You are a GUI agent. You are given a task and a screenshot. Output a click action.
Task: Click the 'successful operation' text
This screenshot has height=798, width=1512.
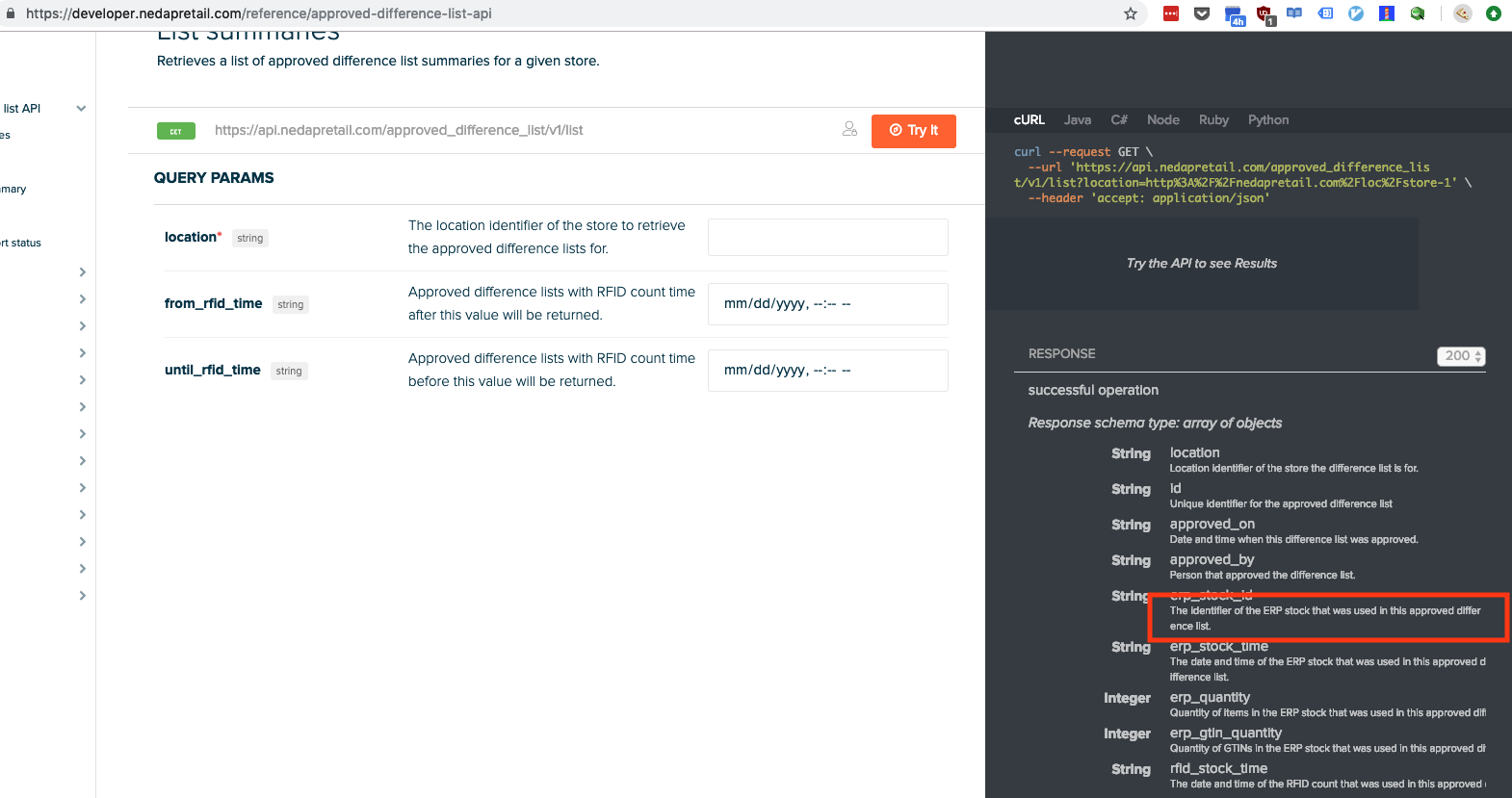point(1093,390)
